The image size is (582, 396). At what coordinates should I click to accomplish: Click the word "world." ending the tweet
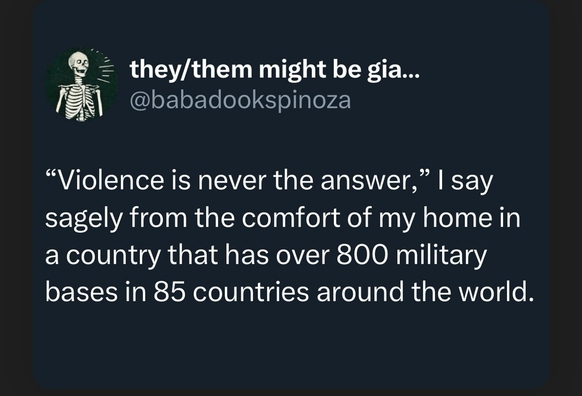tap(496, 292)
